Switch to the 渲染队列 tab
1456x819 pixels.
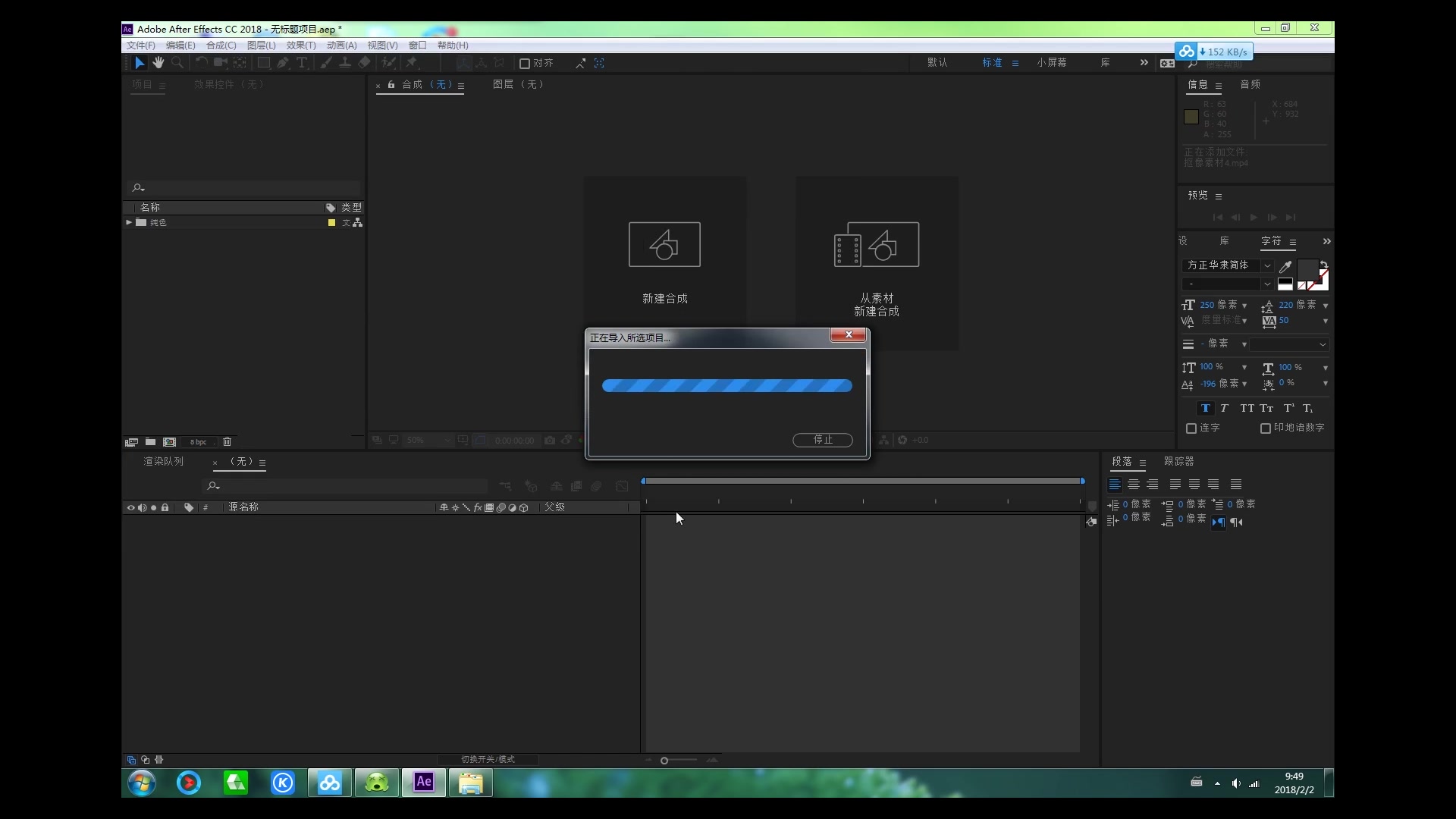[163, 461]
